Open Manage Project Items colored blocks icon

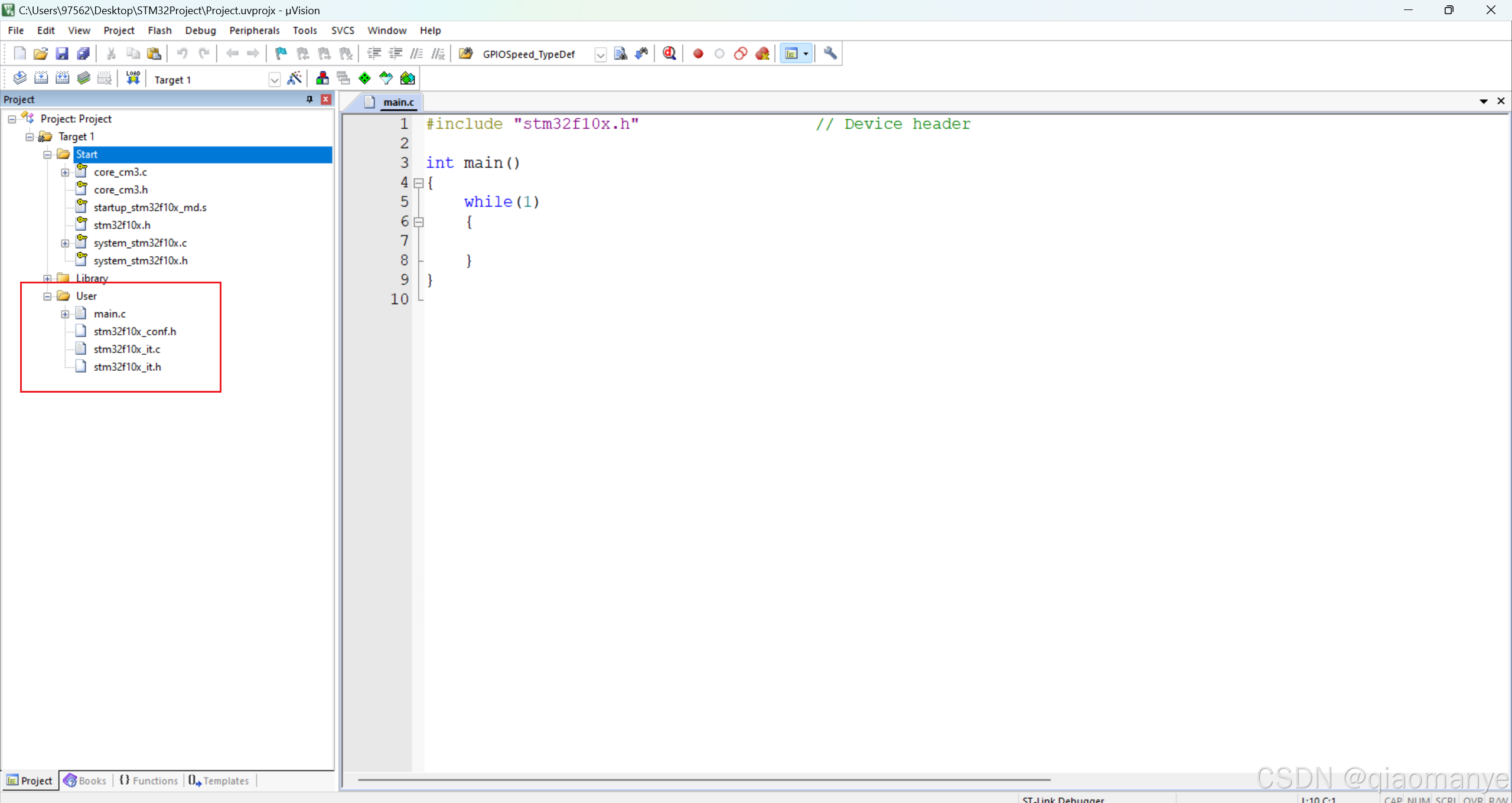click(x=322, y=79)
